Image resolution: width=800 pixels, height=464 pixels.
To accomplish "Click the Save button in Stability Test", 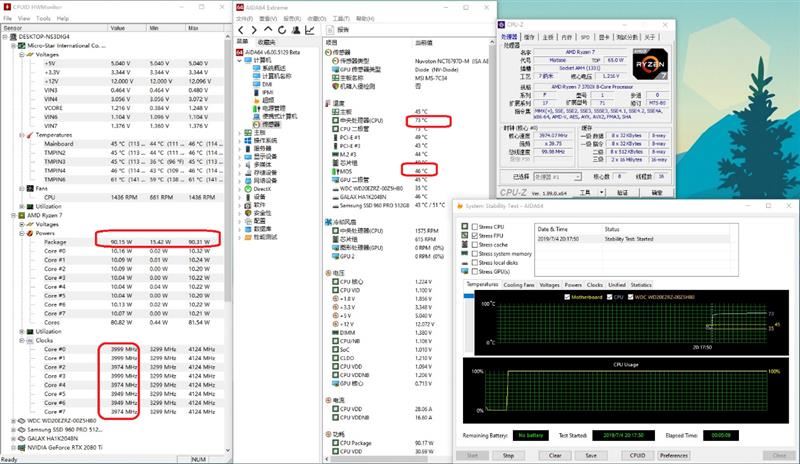I will (591, 455).
